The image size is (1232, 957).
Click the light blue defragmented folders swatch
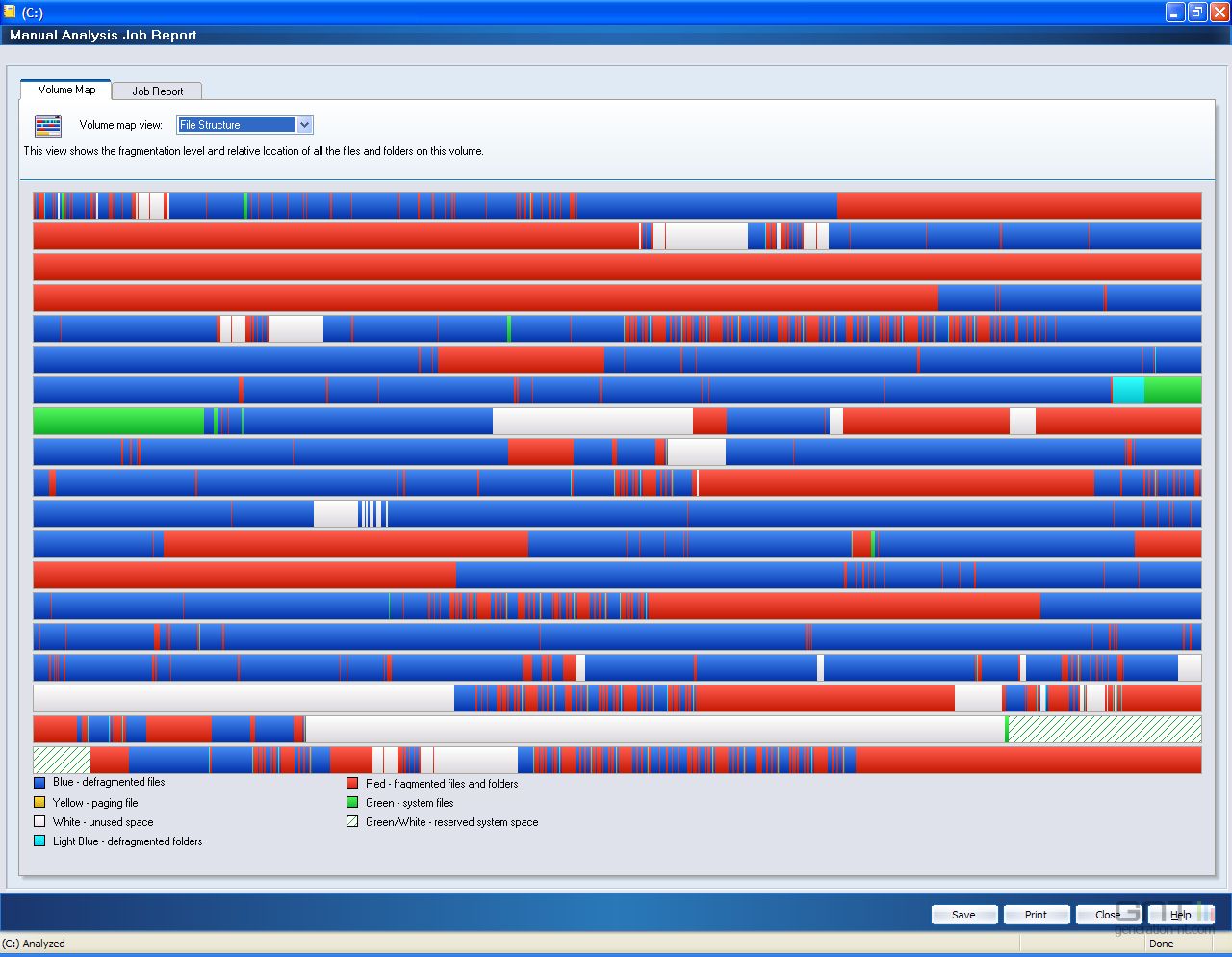click(39, 841)
